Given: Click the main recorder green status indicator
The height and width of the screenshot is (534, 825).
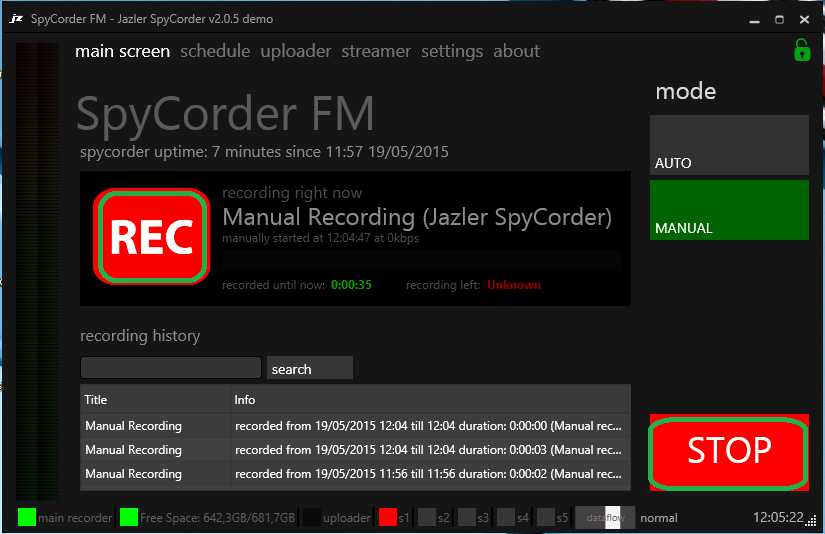Looking at the screenshot, I should pyautogui.click(x=27, y=517).
